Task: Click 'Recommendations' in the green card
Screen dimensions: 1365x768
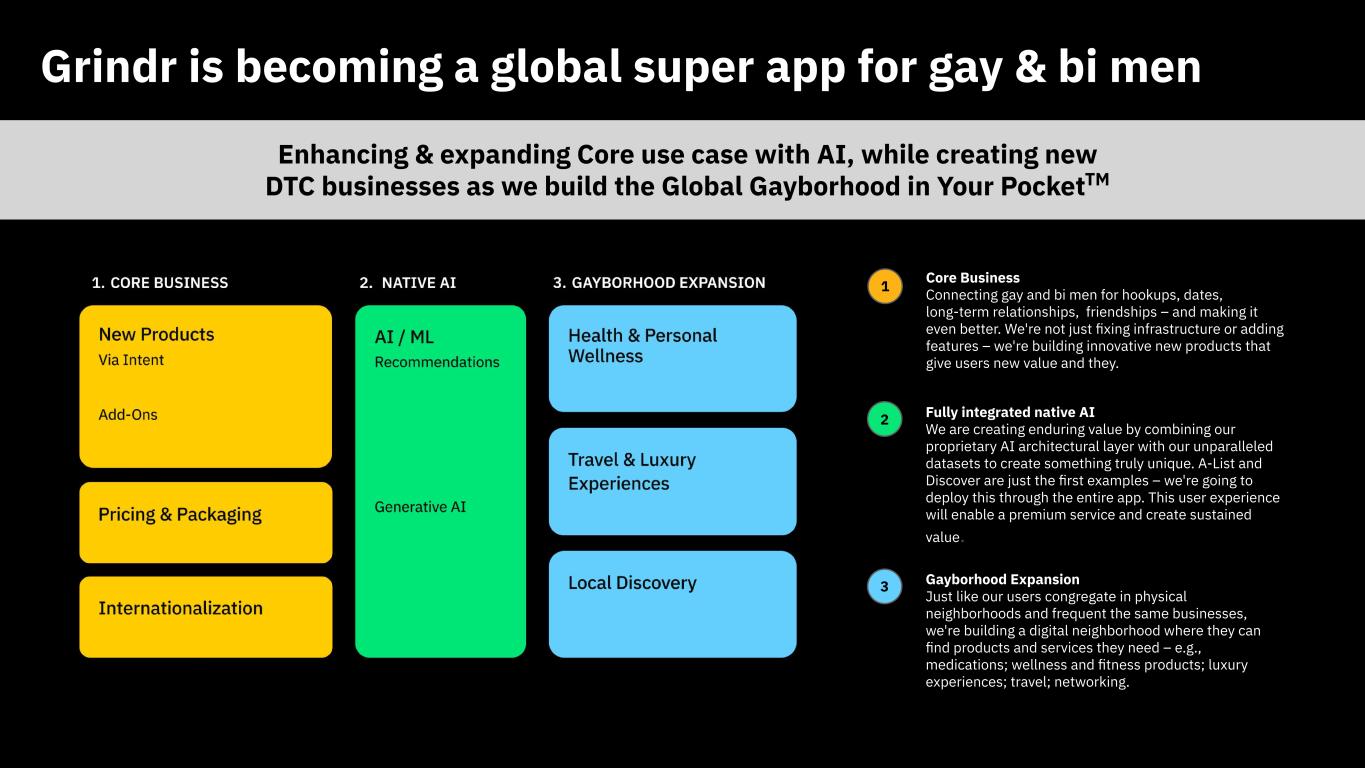Action: (x=437, y=362)
